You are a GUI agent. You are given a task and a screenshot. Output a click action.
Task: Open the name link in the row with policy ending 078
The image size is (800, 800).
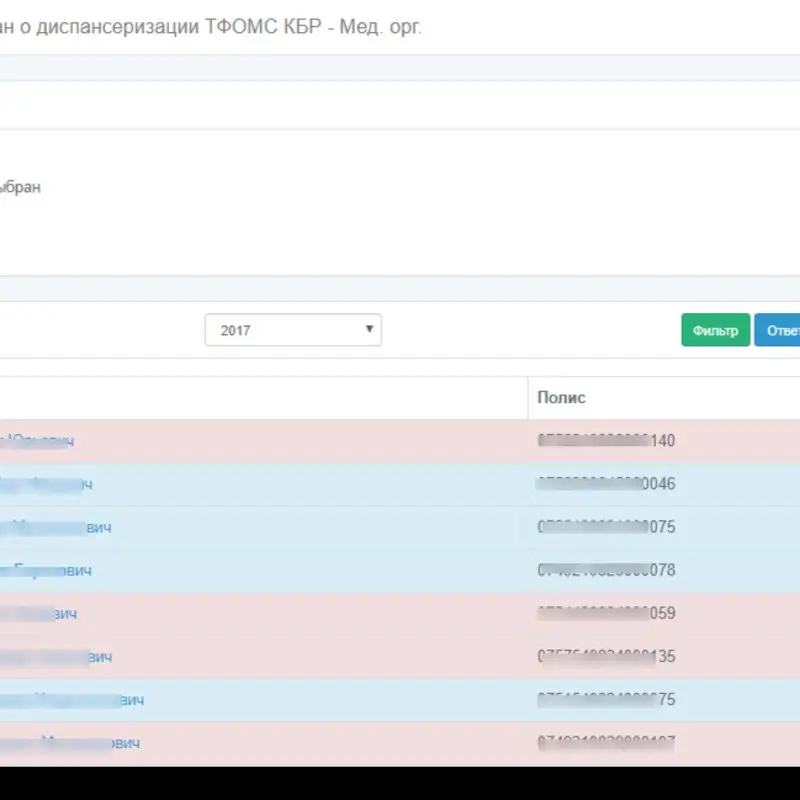[x=45, y=570]
